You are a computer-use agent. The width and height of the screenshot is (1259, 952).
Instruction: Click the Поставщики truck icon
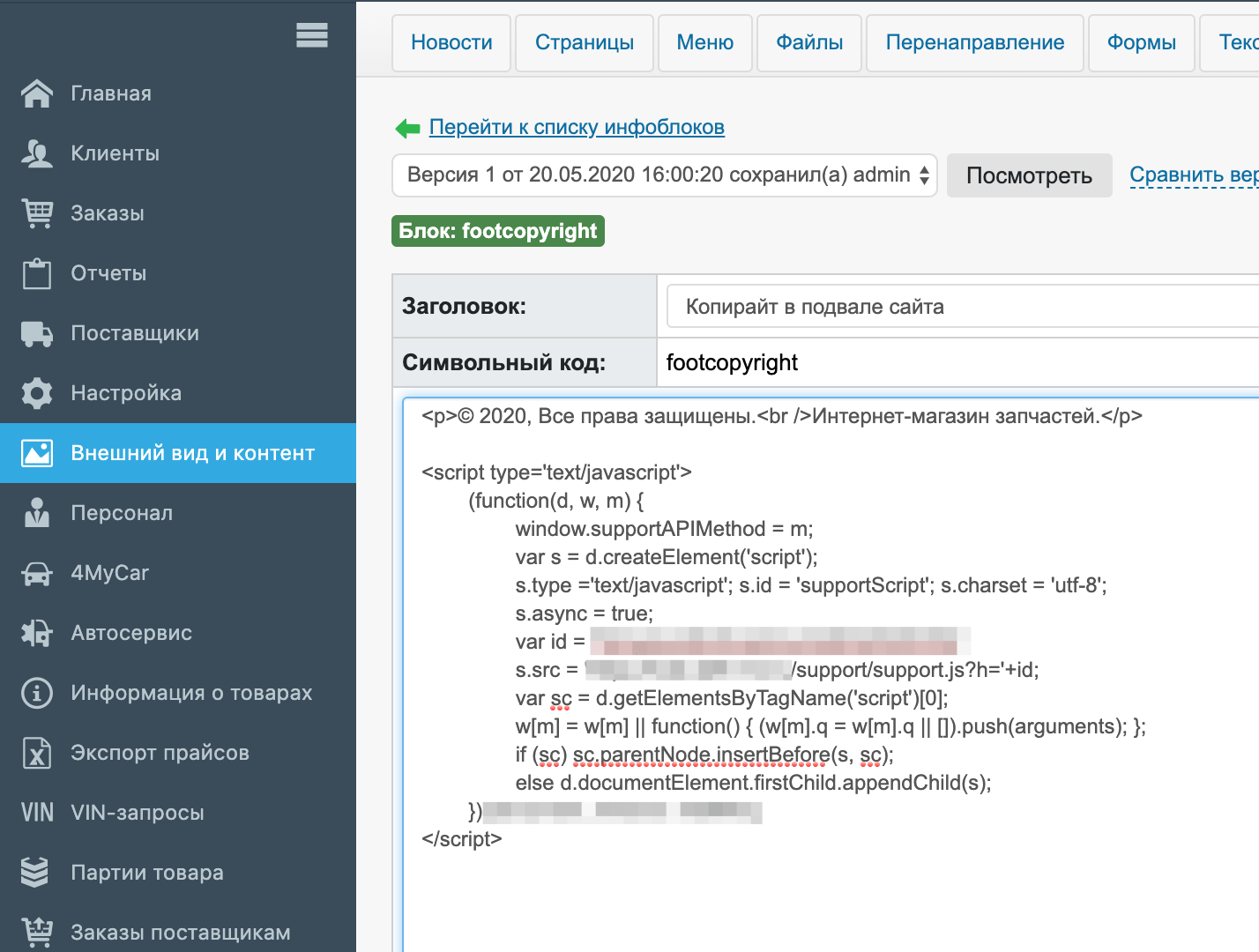pyautogui.click(x=37, y=333)
